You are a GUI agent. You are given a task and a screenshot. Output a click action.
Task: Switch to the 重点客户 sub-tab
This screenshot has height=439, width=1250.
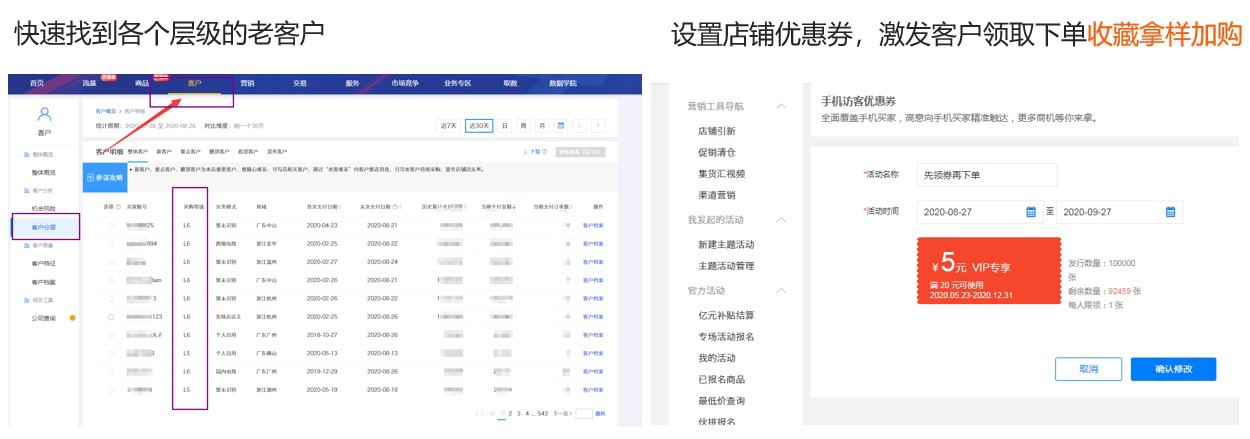(x=188, y=152)
